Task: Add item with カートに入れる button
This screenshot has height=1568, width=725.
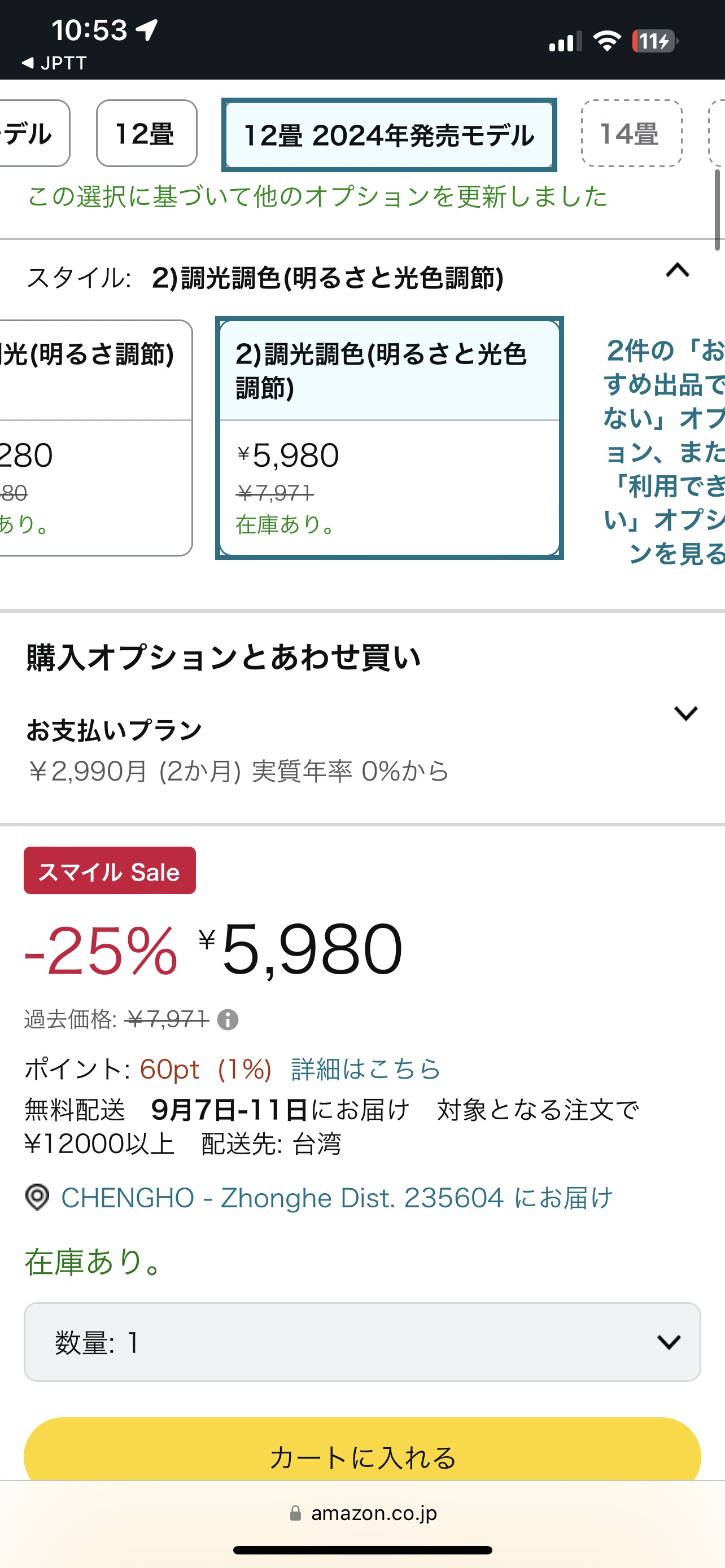Action: click(362, 1452)
